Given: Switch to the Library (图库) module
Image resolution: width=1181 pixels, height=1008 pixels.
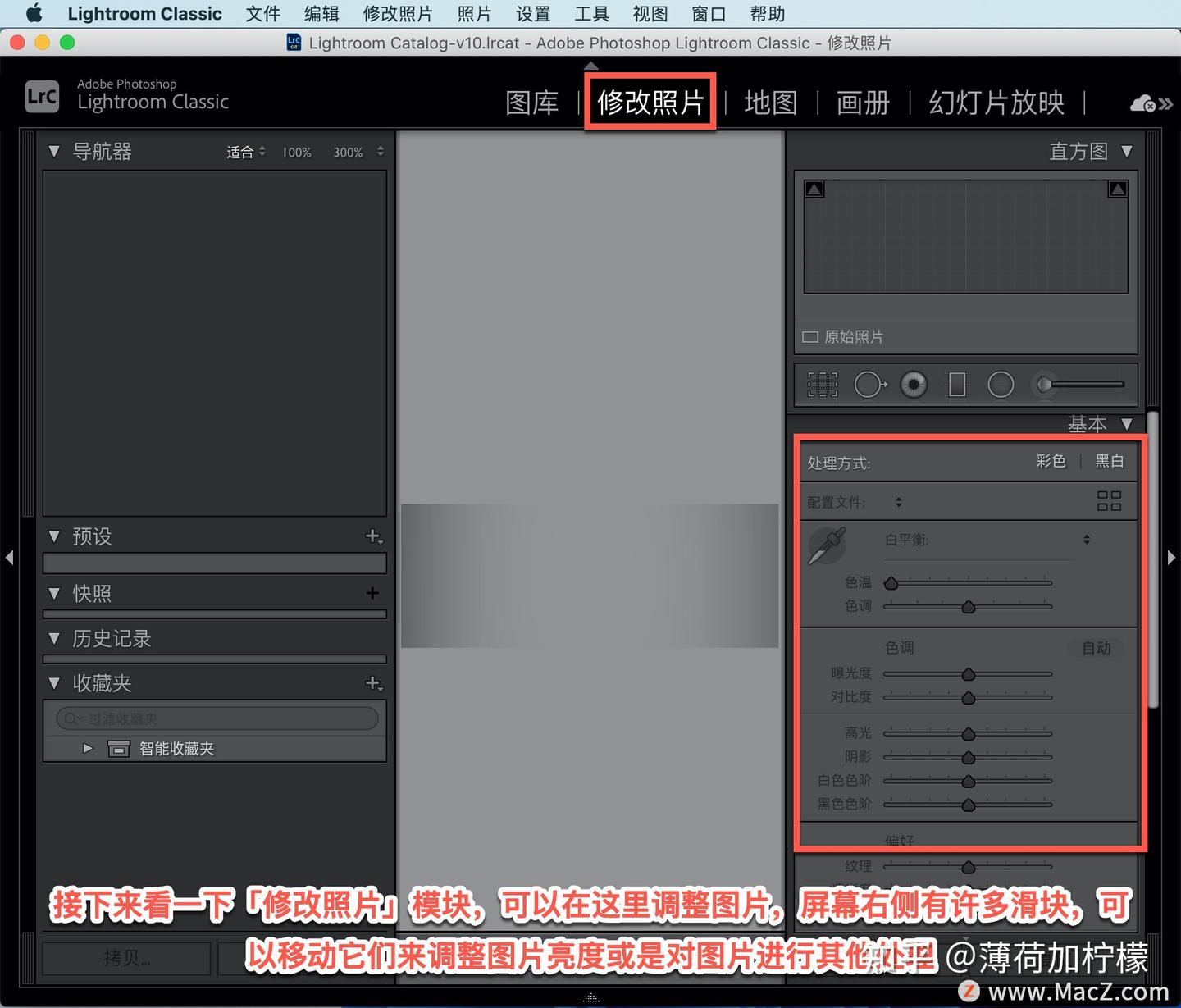Looking at the screenshot, I should coord(531,103).
